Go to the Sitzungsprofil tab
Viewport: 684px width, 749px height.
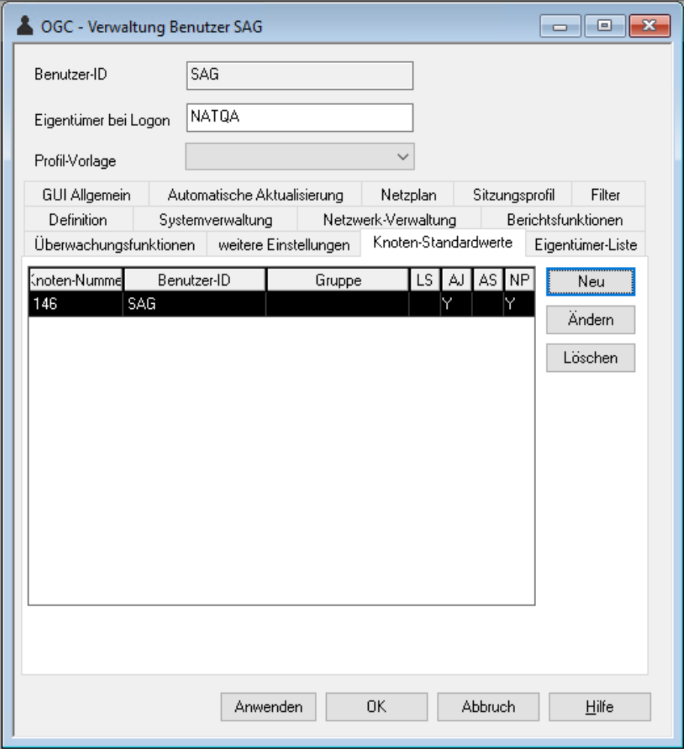coord(513,195)
